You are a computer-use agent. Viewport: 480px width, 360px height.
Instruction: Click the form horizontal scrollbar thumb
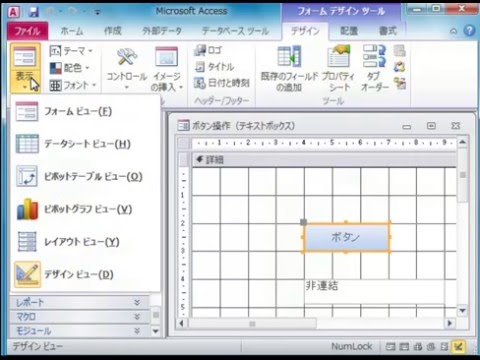pos(252,323)
